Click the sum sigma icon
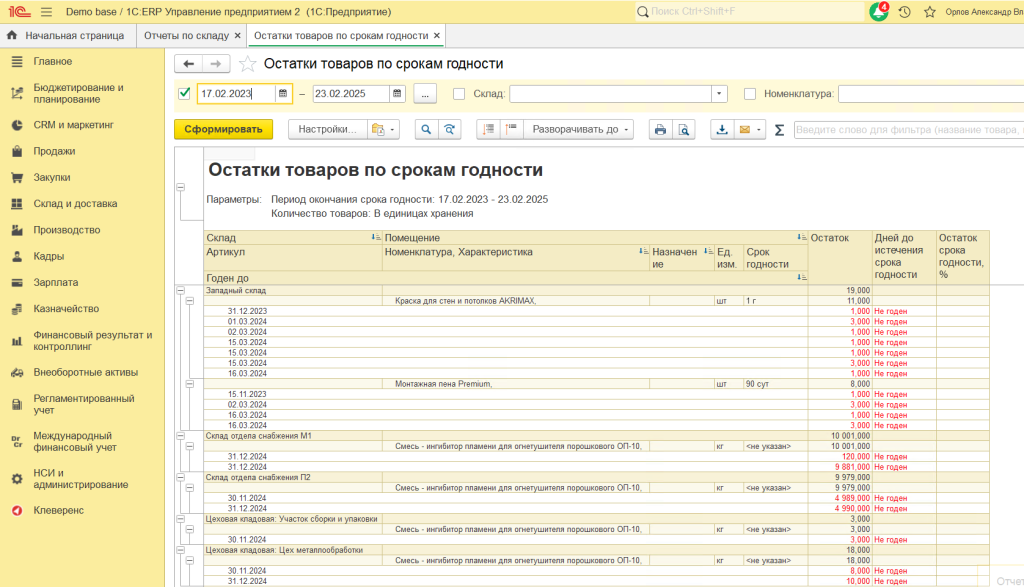The height and width of the screenshot is (587, 1024). click(x=779, y=130)
